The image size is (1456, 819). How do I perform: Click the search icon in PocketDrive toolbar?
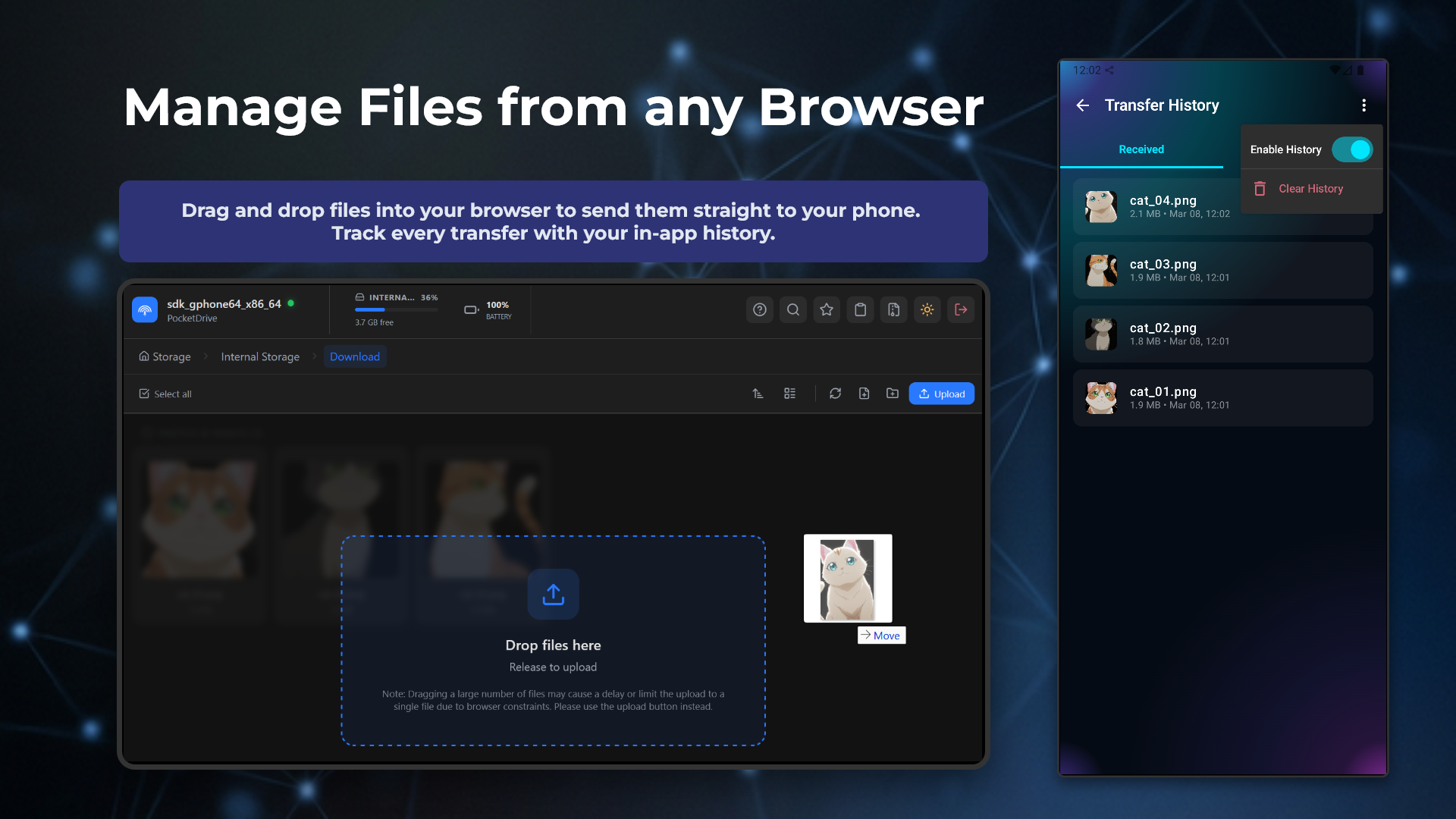coord(793,309)
